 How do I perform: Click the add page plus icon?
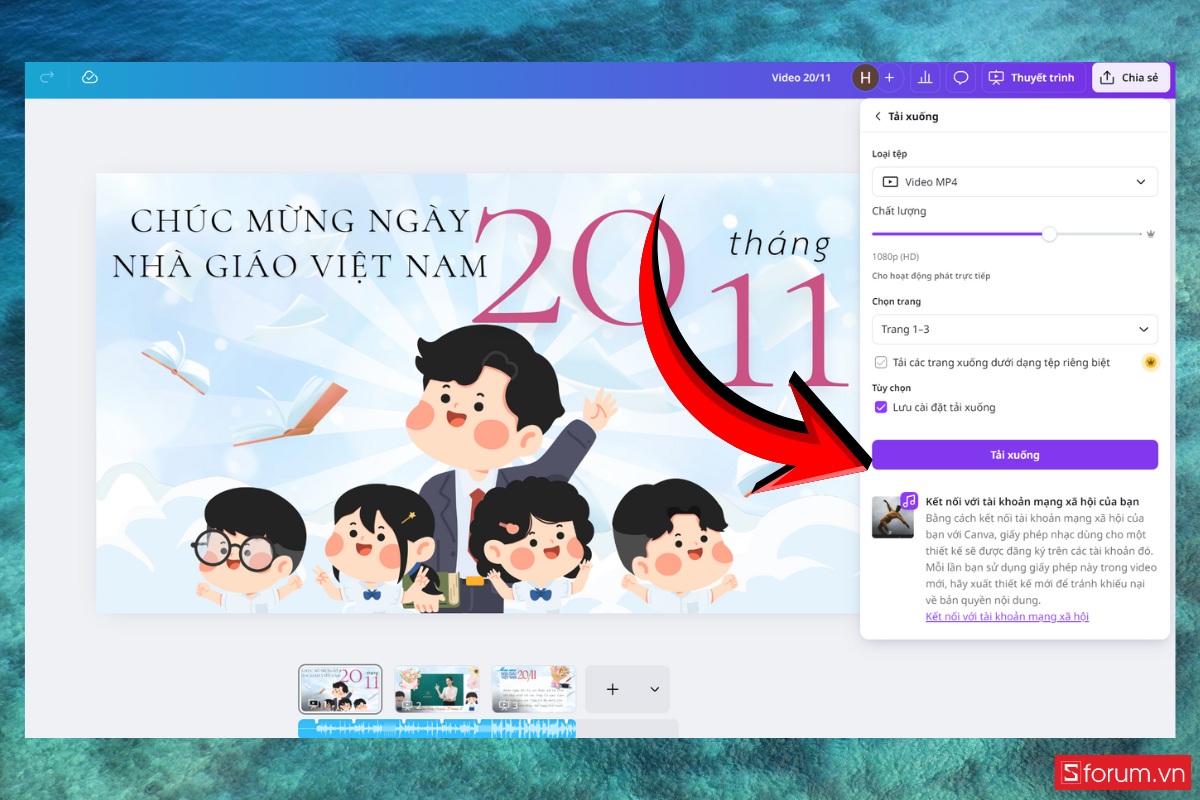[x=612, y=689]
